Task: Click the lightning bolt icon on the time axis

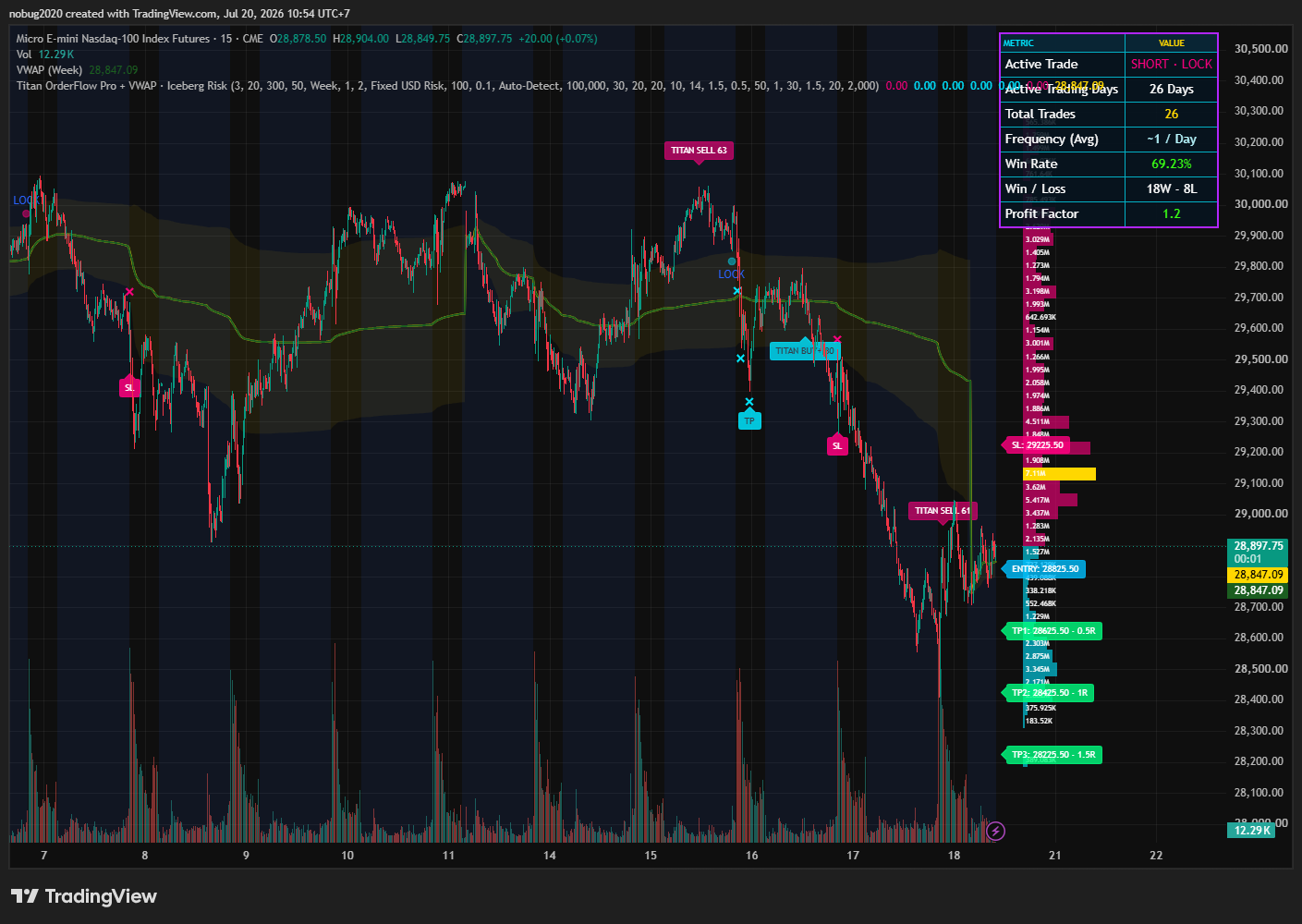Action: coord(995,832)
